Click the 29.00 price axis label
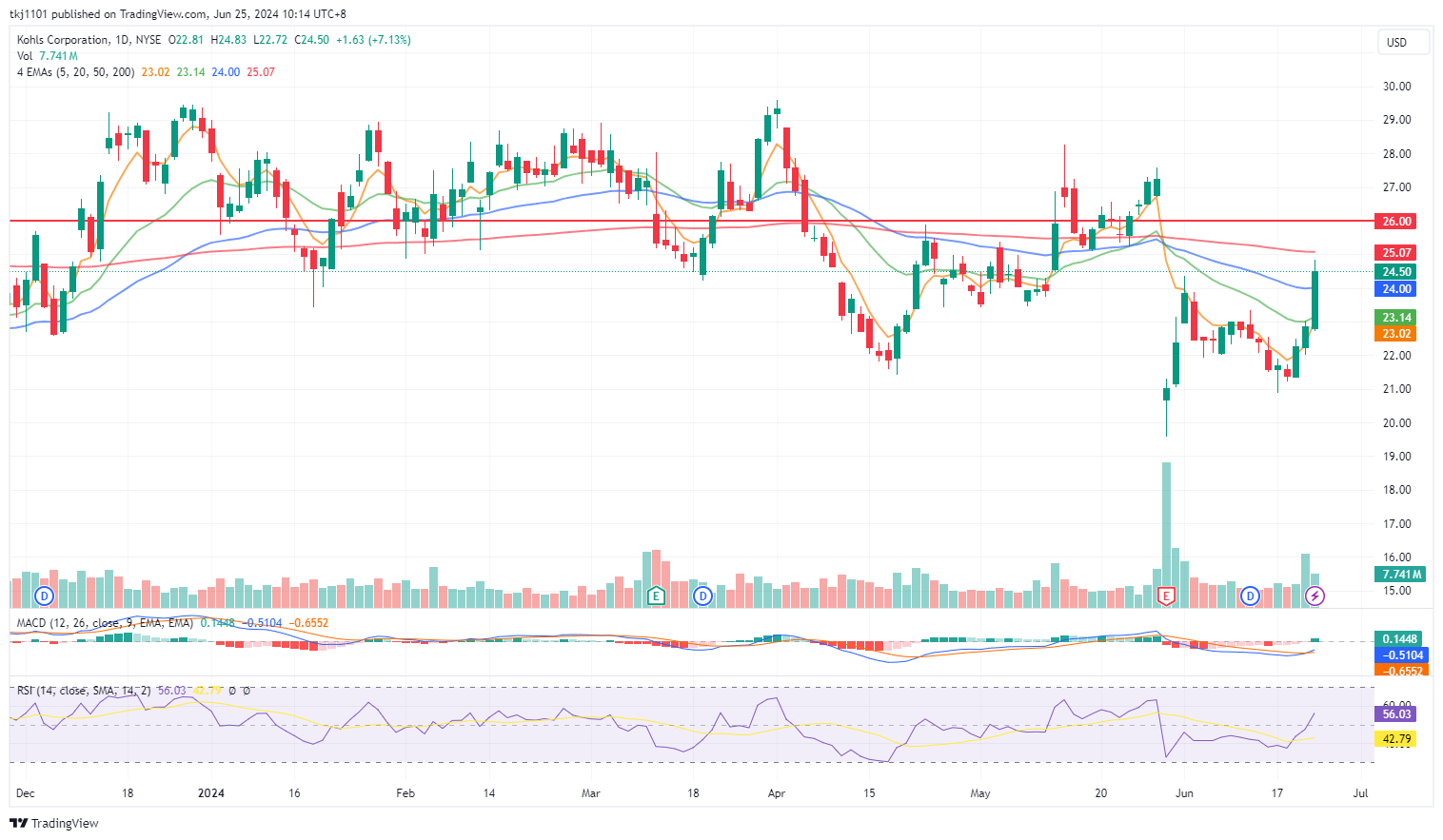 [1396, 120]
